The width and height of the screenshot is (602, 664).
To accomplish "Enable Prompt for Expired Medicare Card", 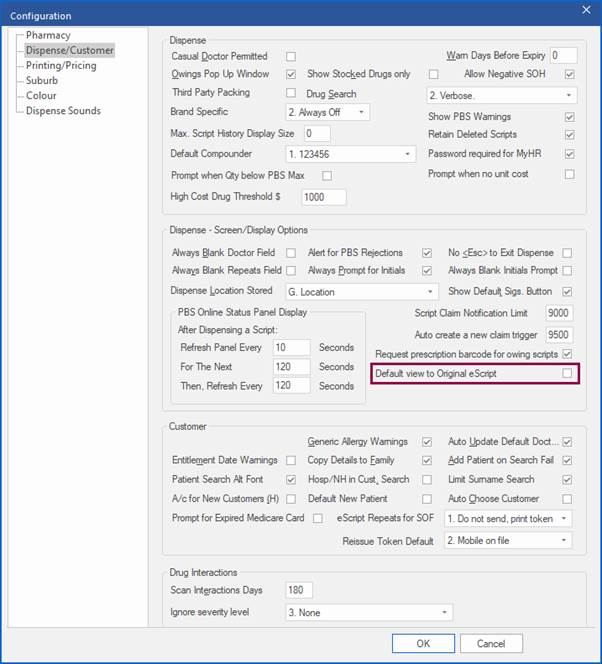I will pyautogui.click(x=318, y=518).
